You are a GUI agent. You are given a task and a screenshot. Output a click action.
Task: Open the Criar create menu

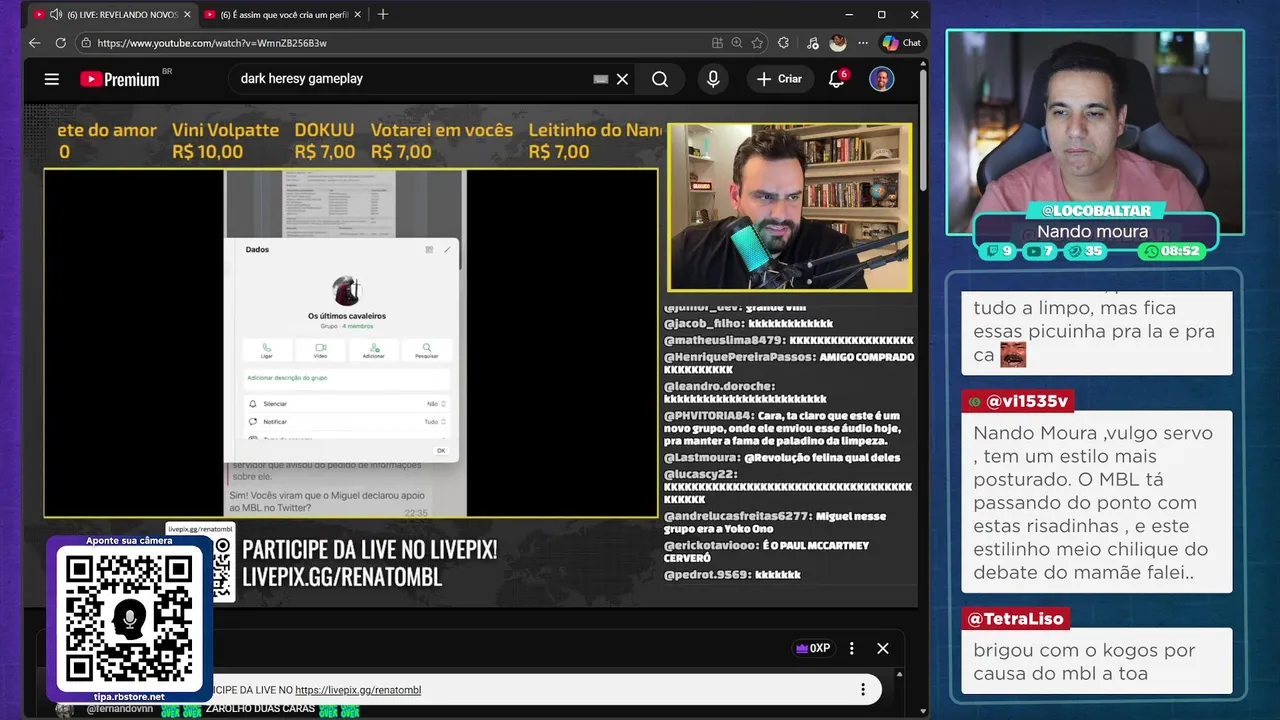[780, 79]
